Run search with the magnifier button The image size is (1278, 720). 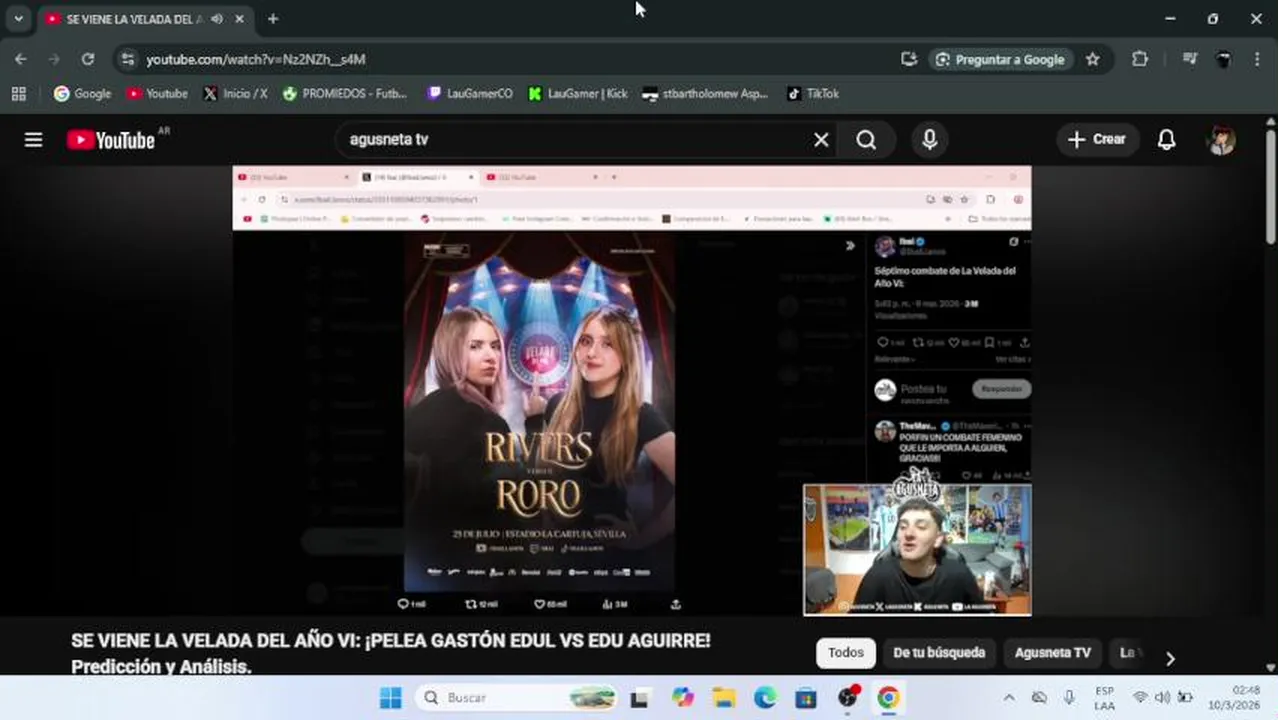[866, 140]
